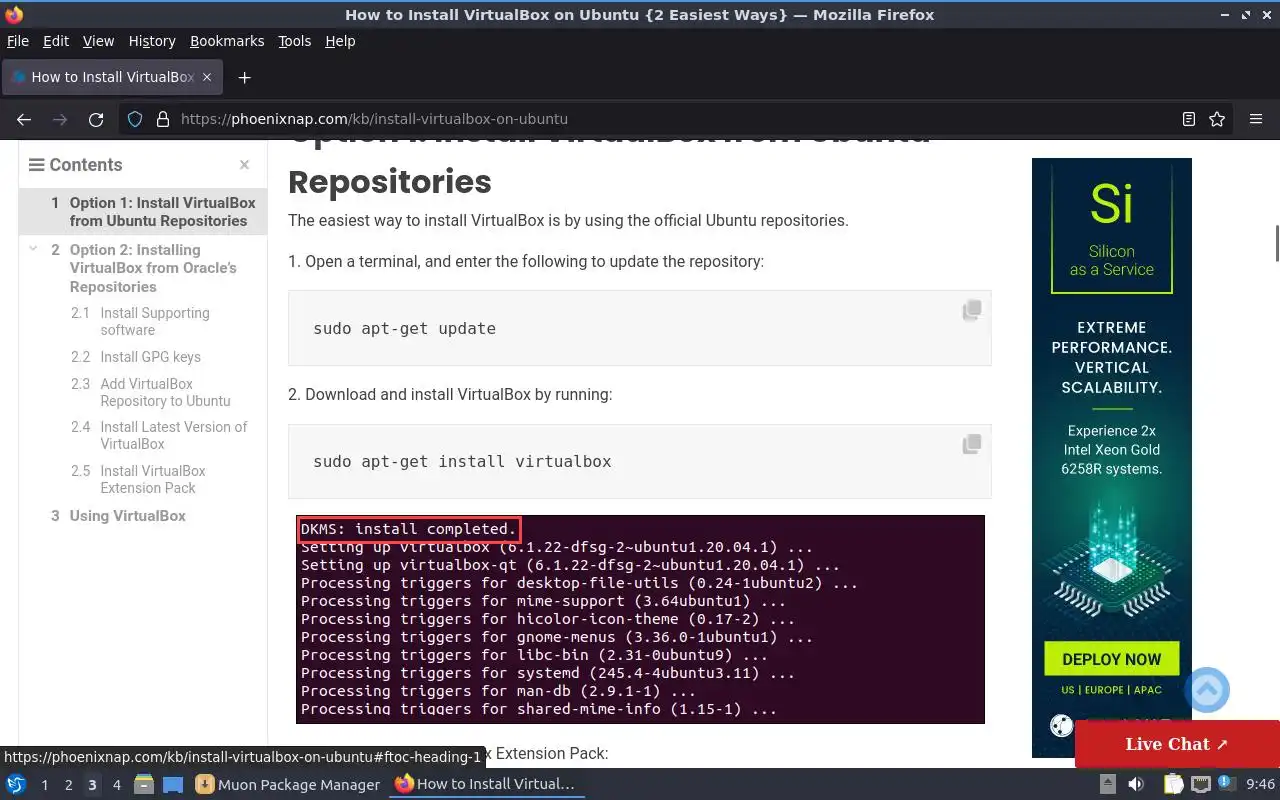Toggle Reader View in the address bar
The height and width of the screenshot is (800, 1280).
1189,119
